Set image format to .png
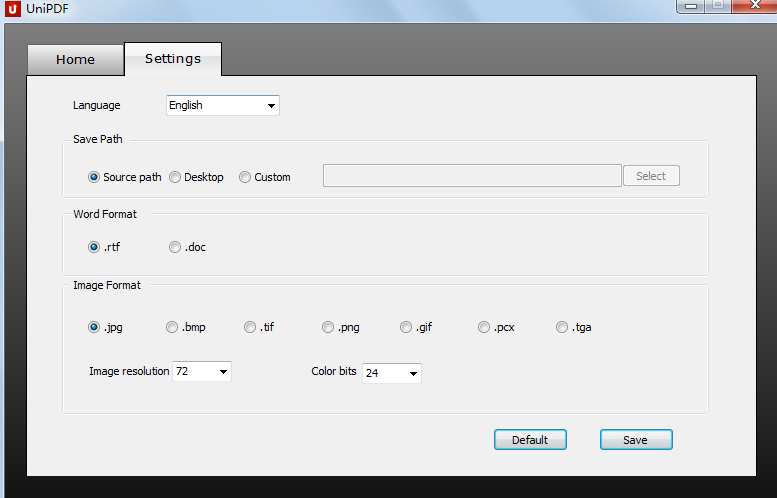Viewport: 777px width, 498px height. (329, 327)
